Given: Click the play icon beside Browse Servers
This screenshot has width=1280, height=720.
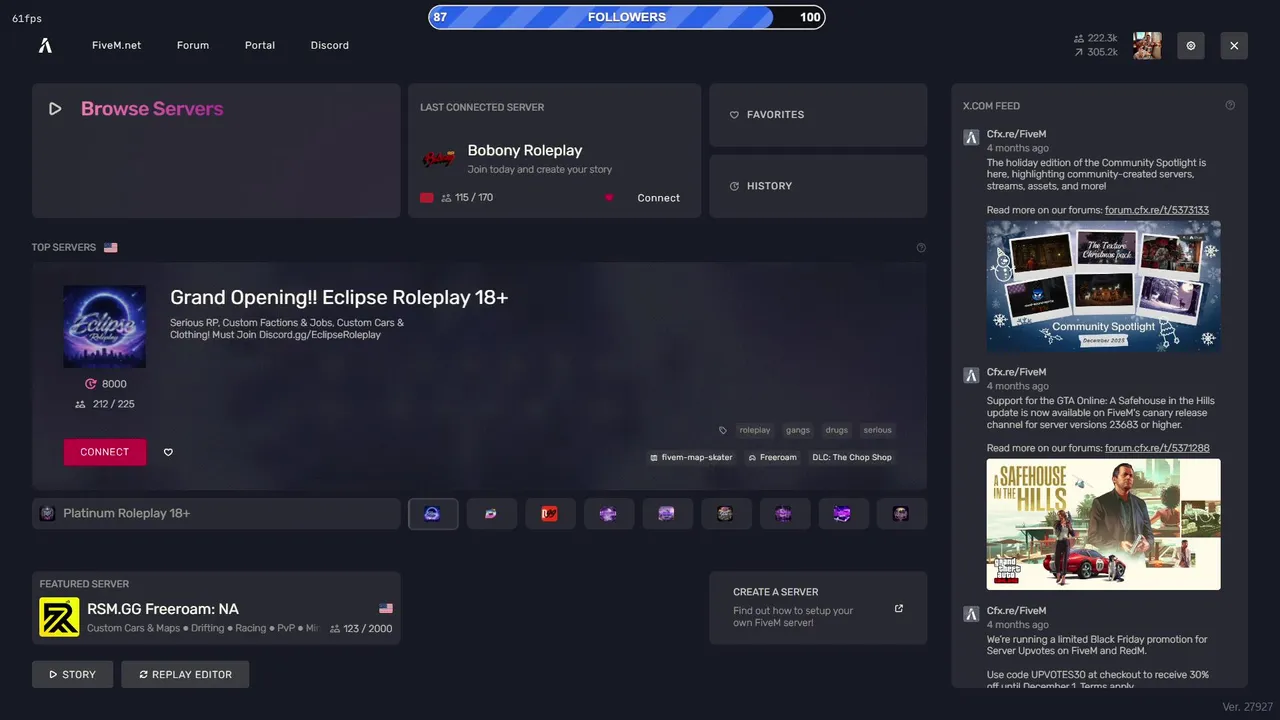Looking at the screenshot, I should [x=55, y=109].
